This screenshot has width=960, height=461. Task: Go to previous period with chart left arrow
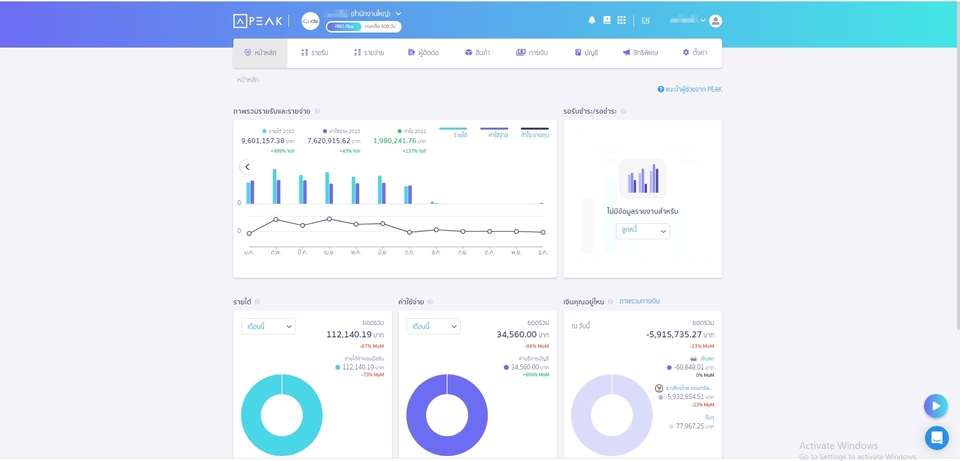(x=247, y=167)
